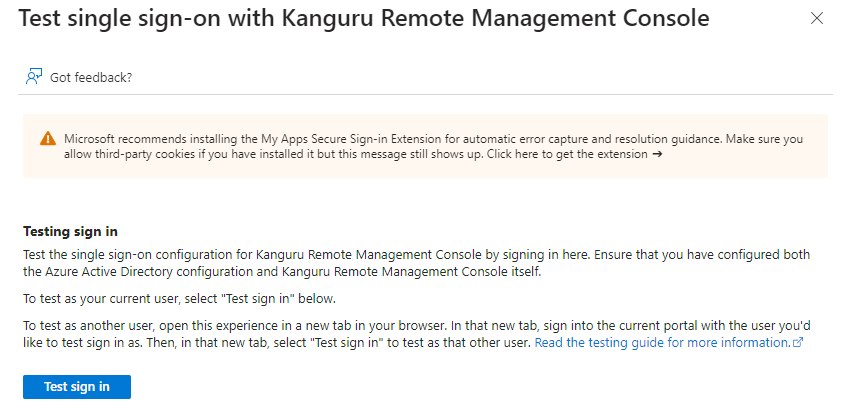Click the arrow after the extension link
This screenshot has width=849, height=418.
point(657,155)
